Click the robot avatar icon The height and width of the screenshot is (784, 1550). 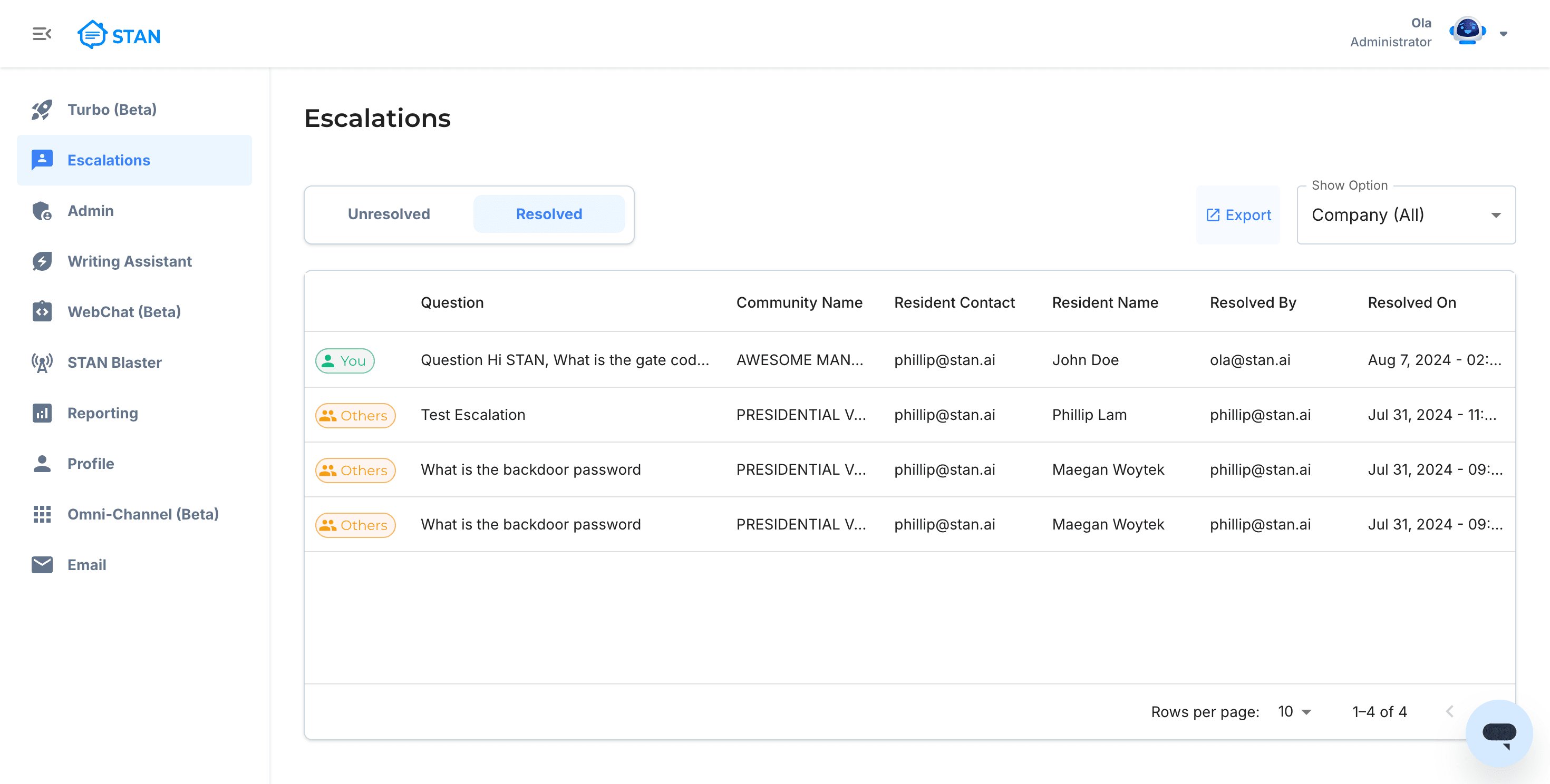coord(1467,32)
